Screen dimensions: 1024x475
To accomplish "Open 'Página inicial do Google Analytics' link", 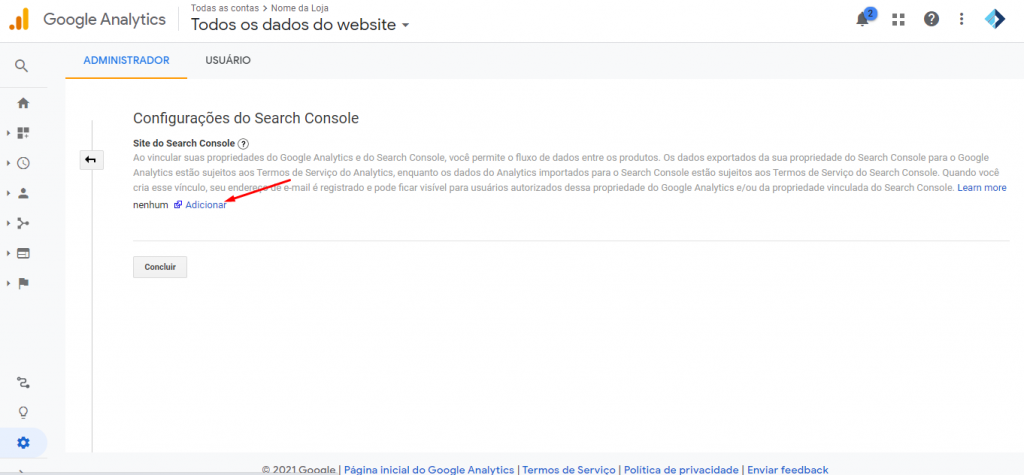I will click(x=429, y=469).
